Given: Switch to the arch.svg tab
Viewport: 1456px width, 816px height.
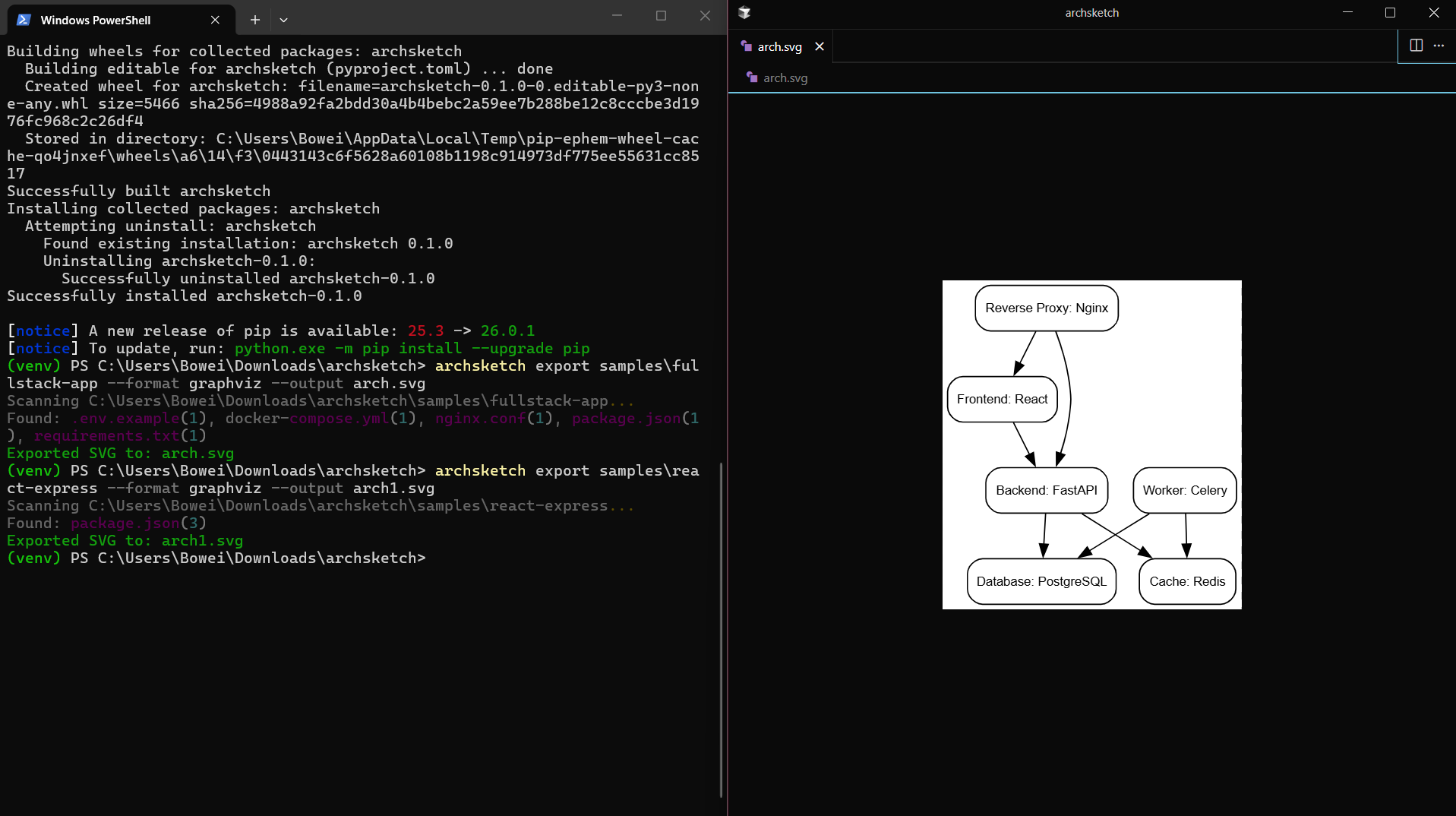Looking at the screenshot, I should 780,46.
